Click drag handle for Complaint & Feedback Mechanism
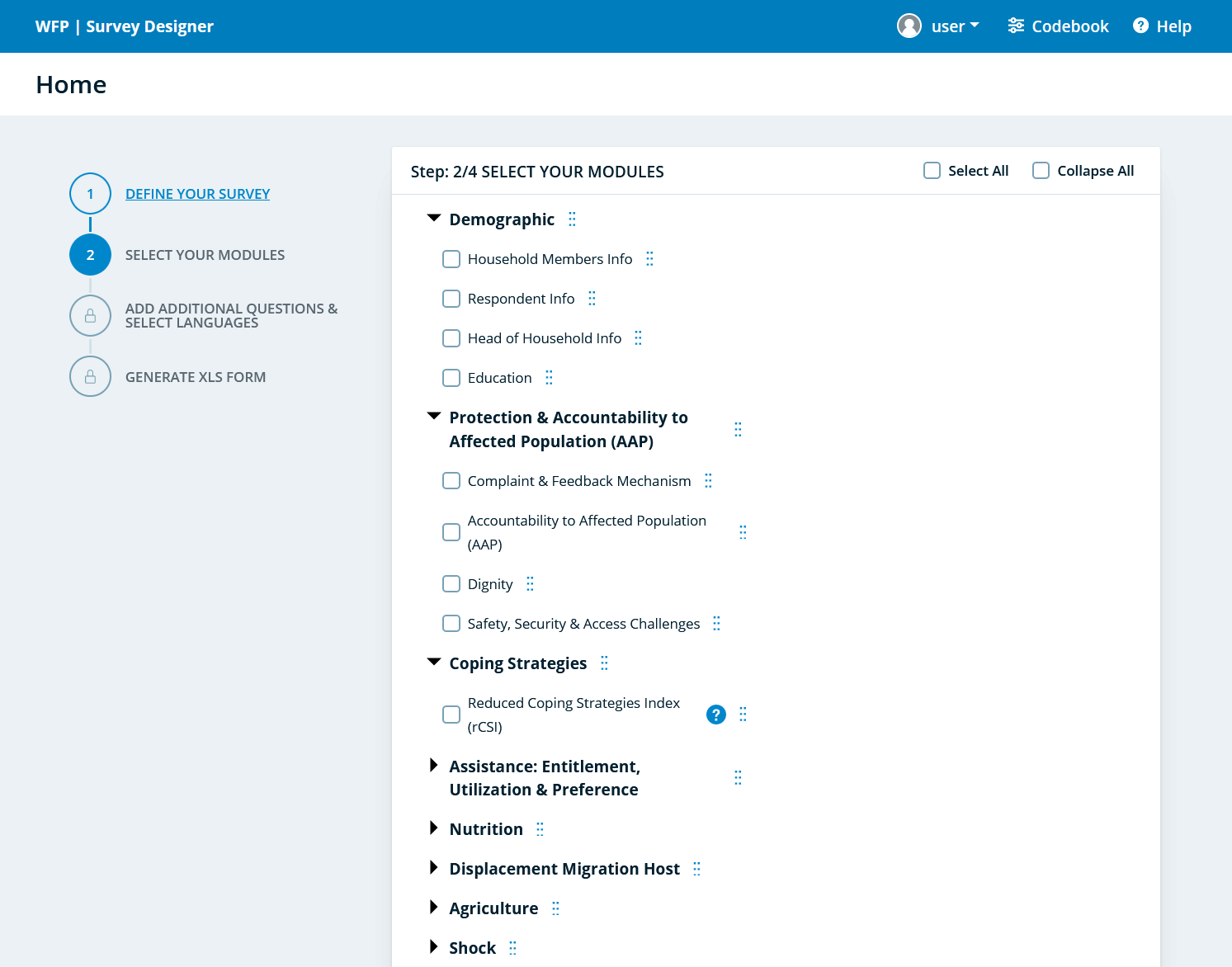Screen dimensions: 1232x967 point(708,481)
